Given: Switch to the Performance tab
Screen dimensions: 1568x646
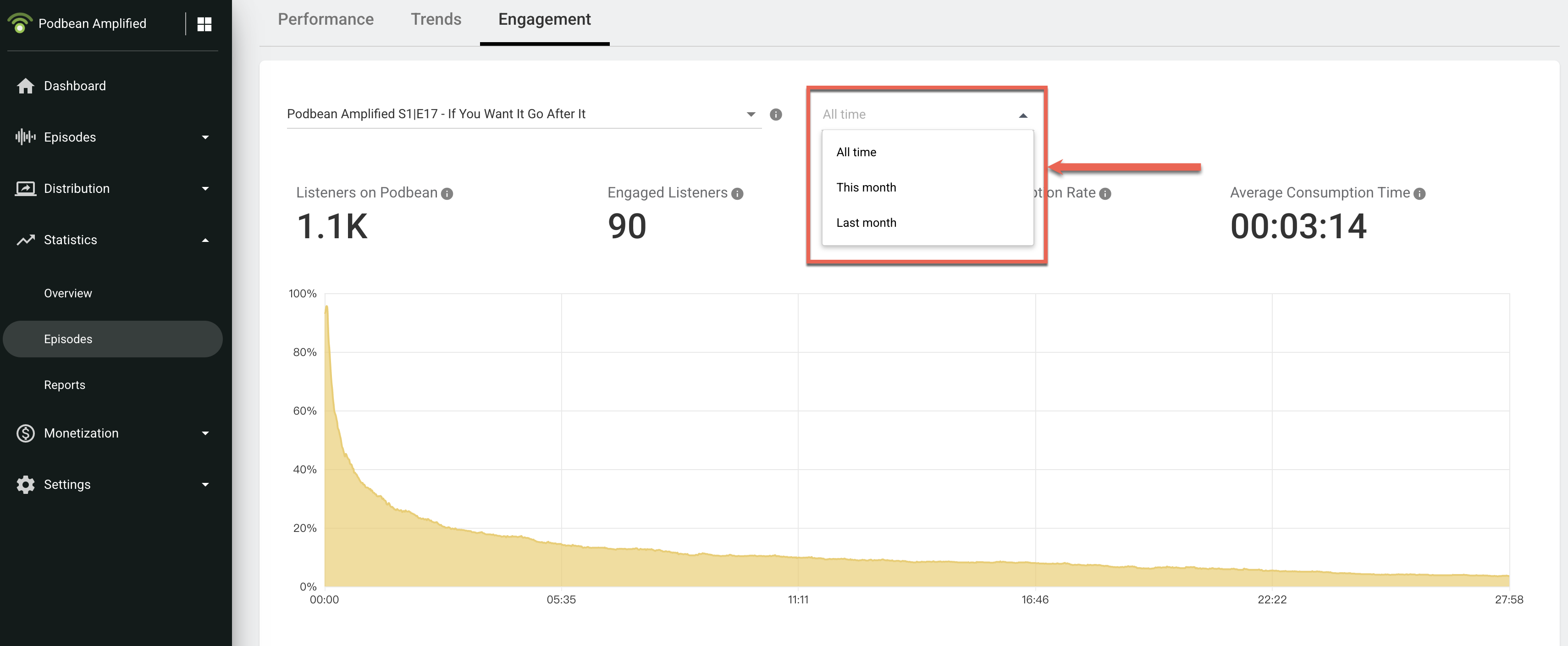Looking at the screenshot, I should click(326, 19).
